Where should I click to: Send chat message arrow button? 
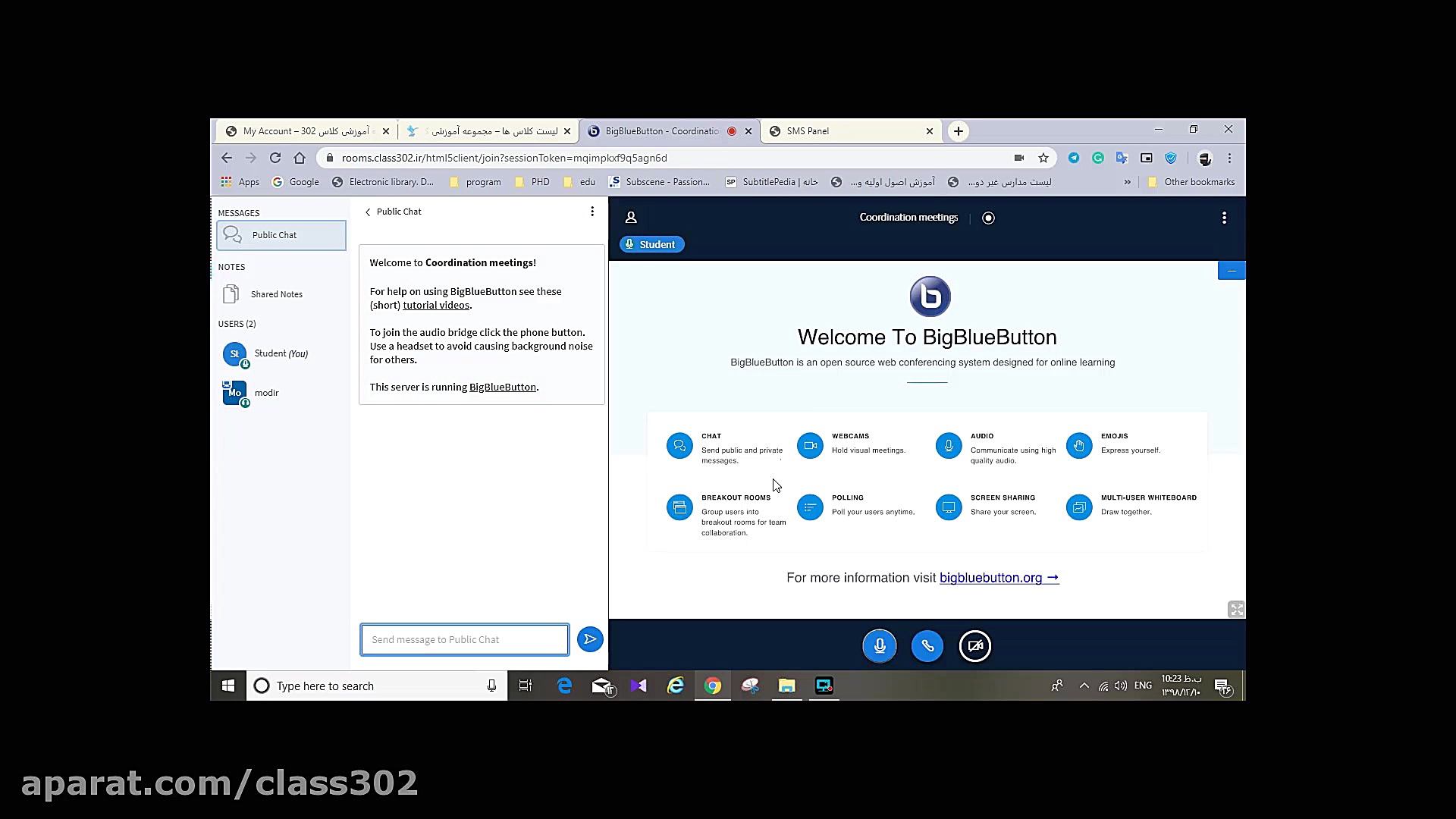coord(589,639)
